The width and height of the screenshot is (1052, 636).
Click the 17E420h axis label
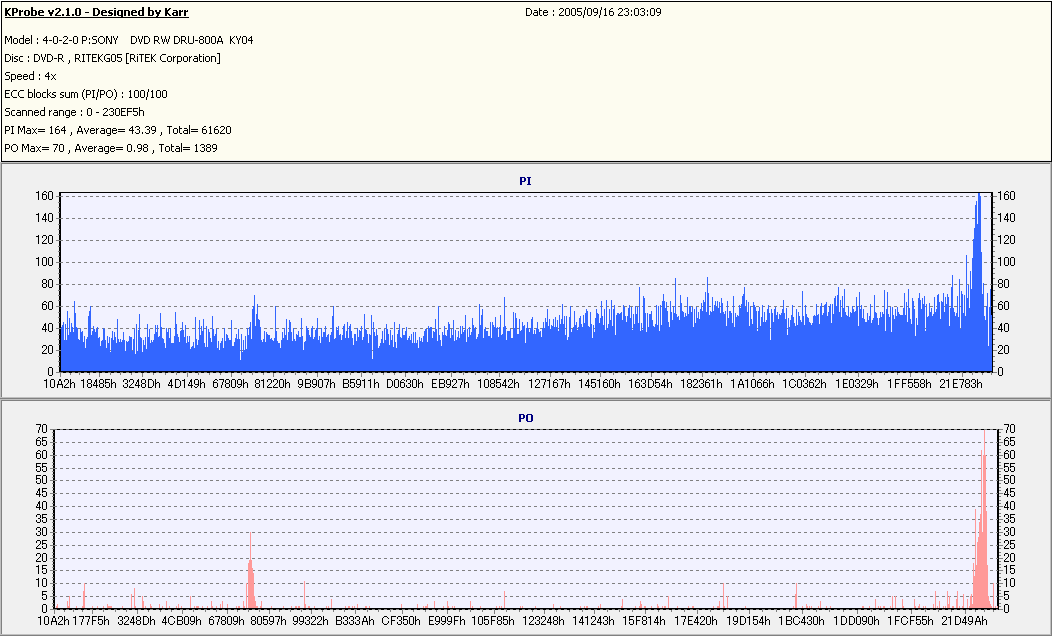(696, 621)
